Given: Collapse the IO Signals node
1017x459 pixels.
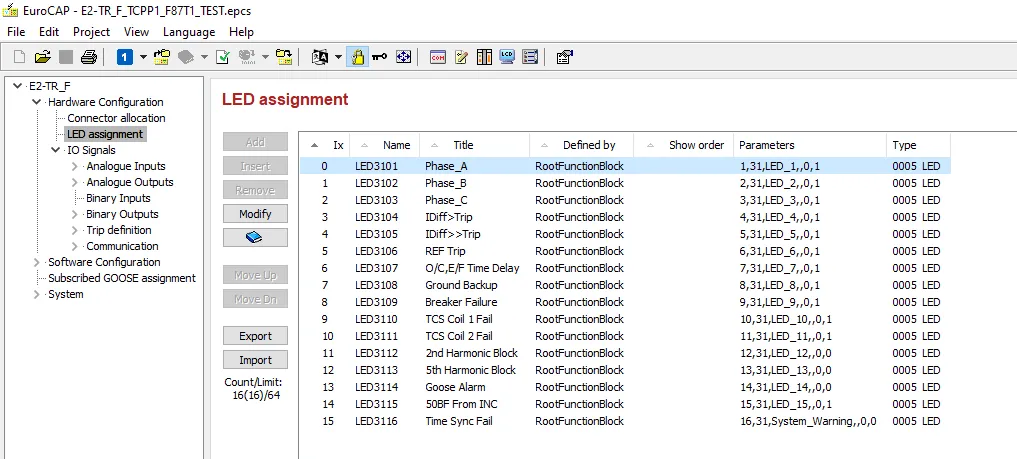Looking at the screenshot, I should pyautogui.click(x=56, y=150).
